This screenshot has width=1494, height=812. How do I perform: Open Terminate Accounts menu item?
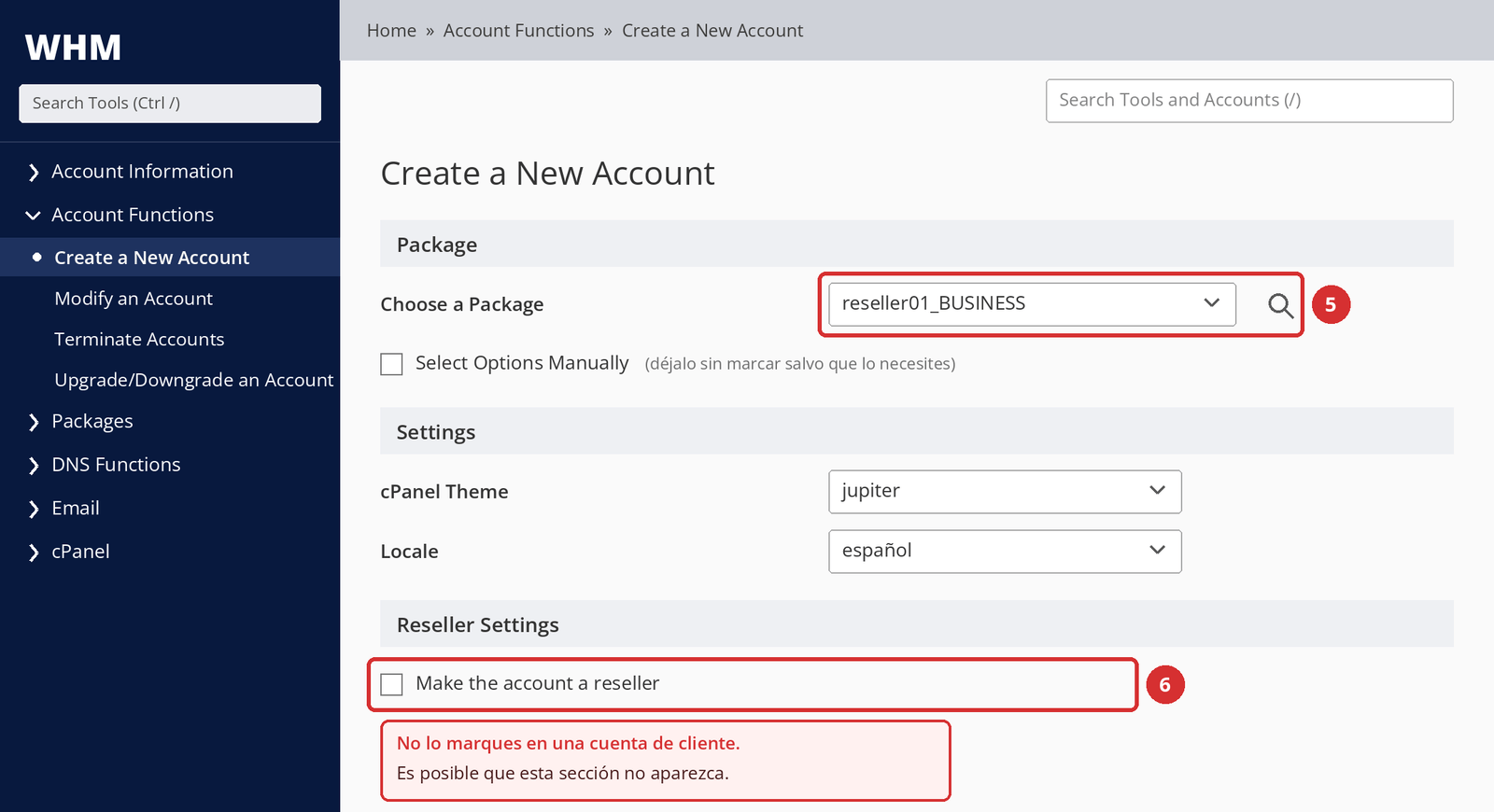point(139,340)
